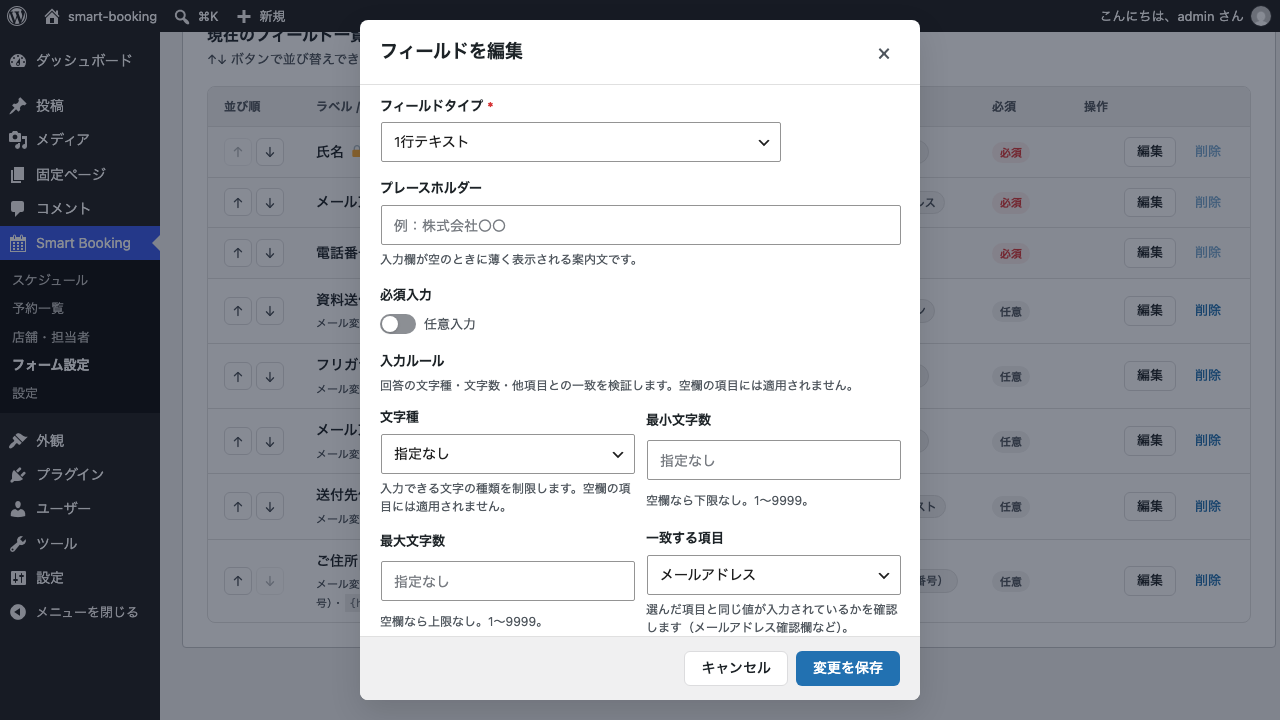Viewport: 1280px width, 720px height.
Task: Click the プレースホルダー input field
Action: (641, 225)
